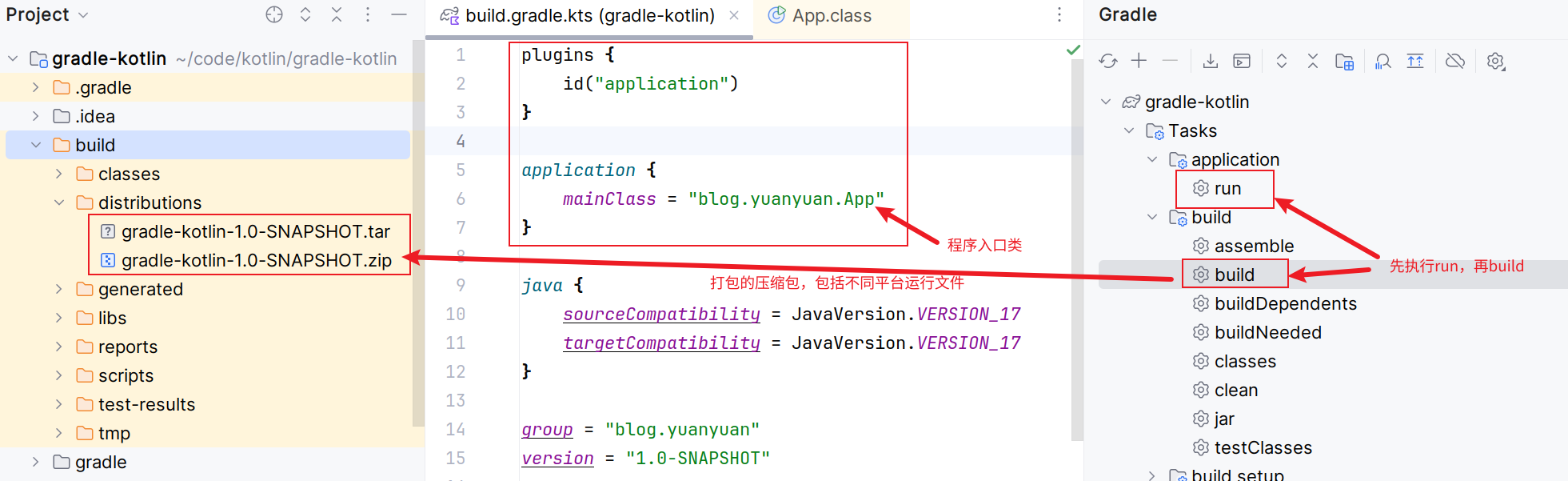Click targetCompatibility property in code
This screenshot has width=1568, height=481.
pos(661,343)
